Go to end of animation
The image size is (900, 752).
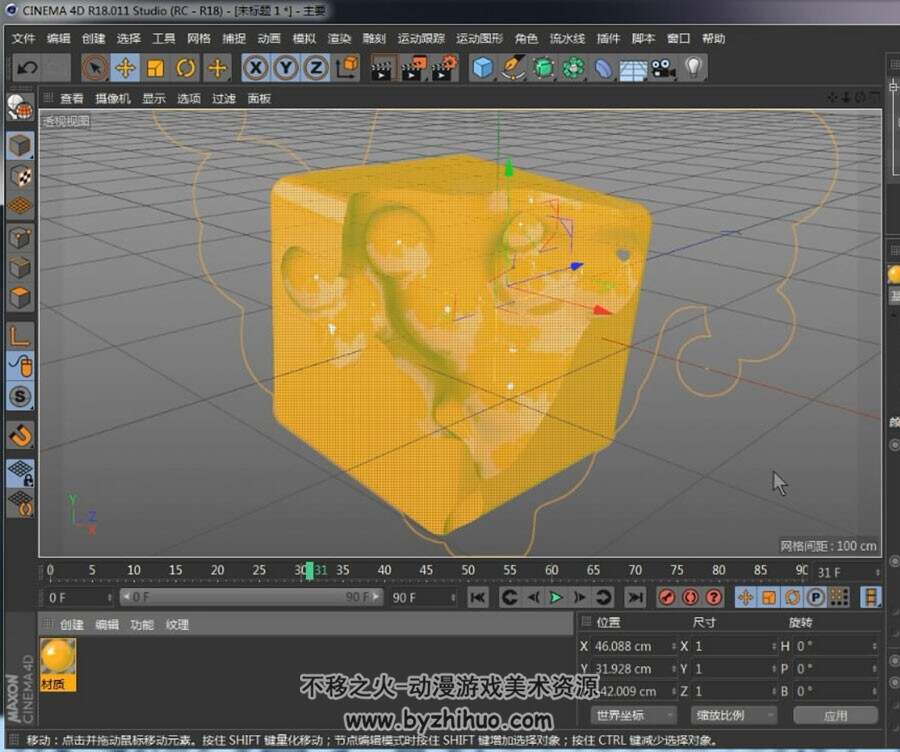(x=635, y=598)
